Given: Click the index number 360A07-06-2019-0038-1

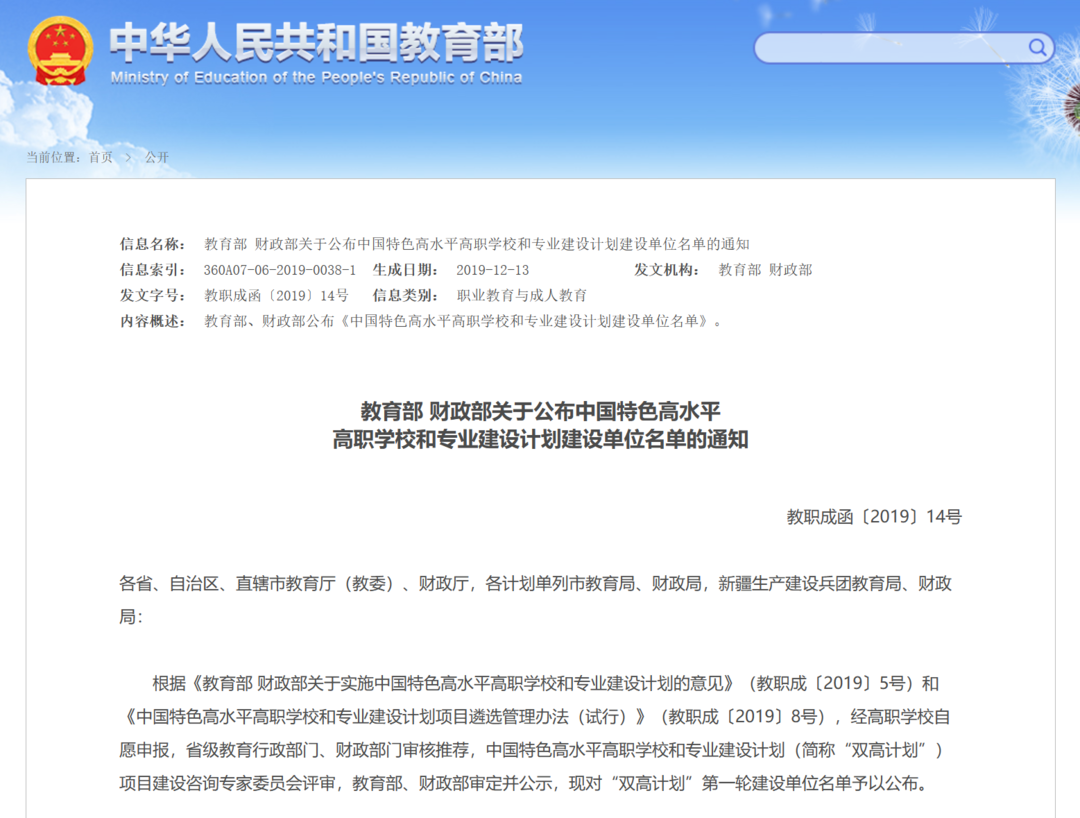Looking at the screenshot, I should (x=279, y=270).
